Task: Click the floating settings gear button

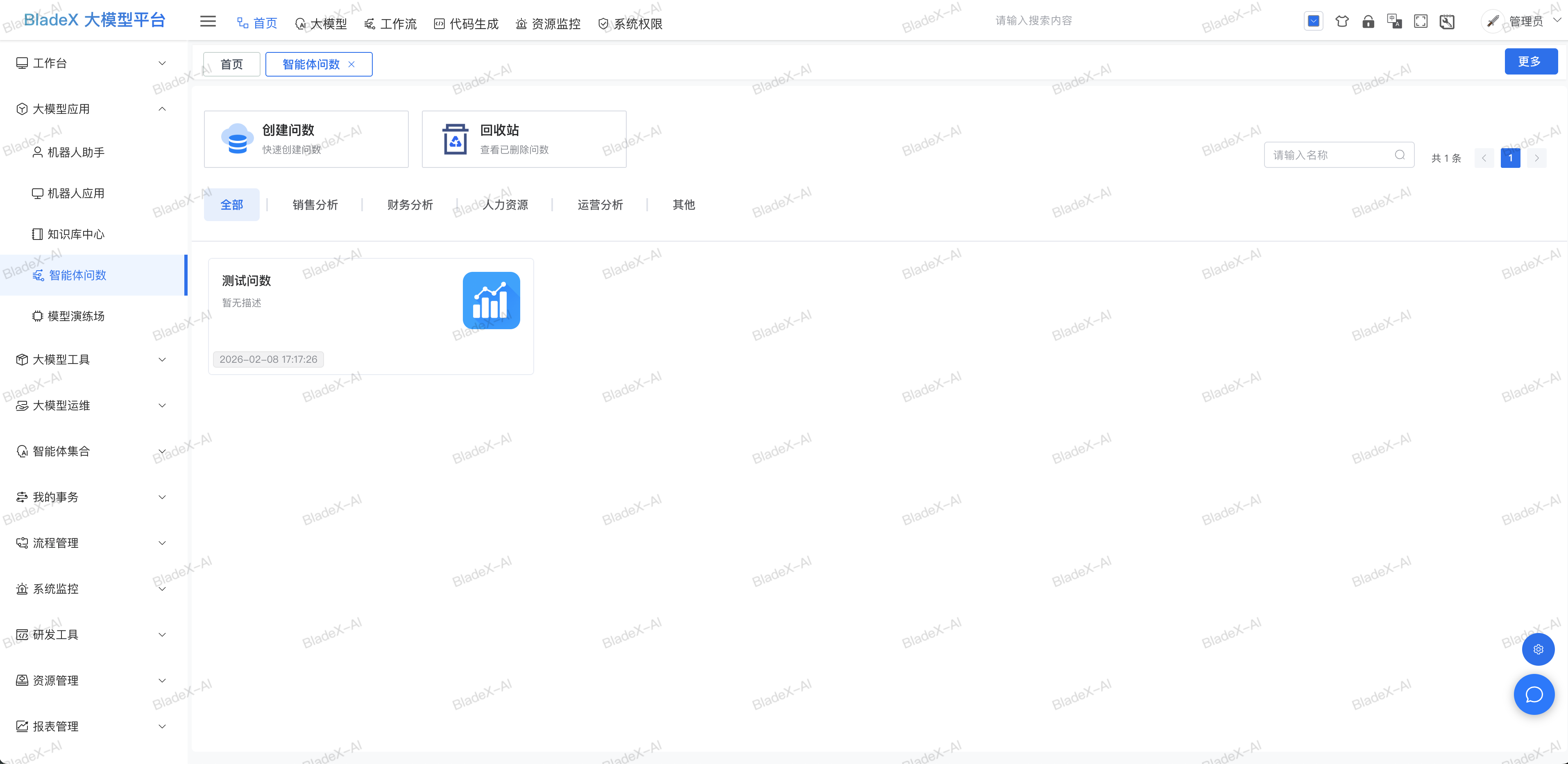Action: 1538,649
